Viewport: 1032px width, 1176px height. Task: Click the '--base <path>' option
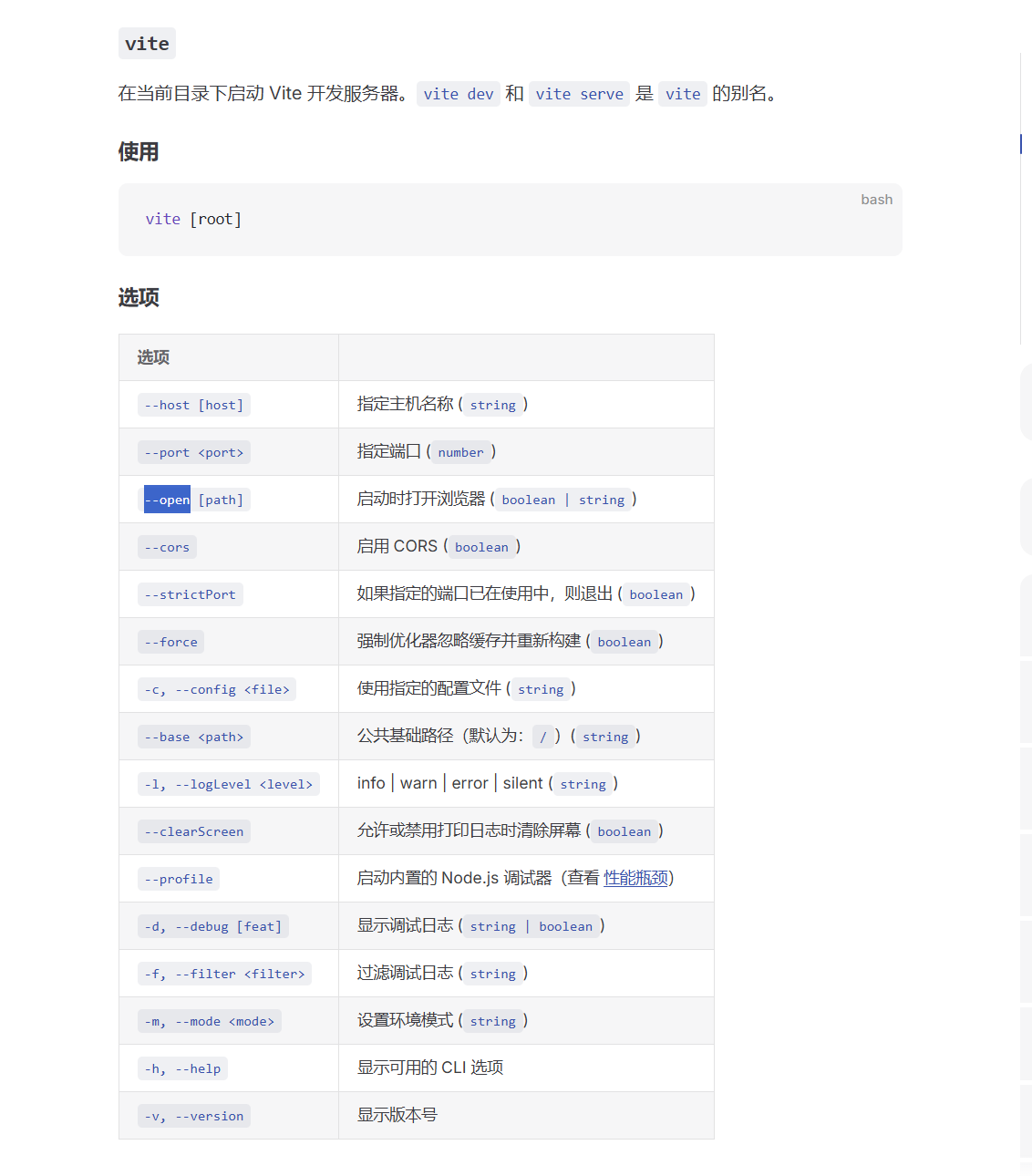click(x=194, y=737)
